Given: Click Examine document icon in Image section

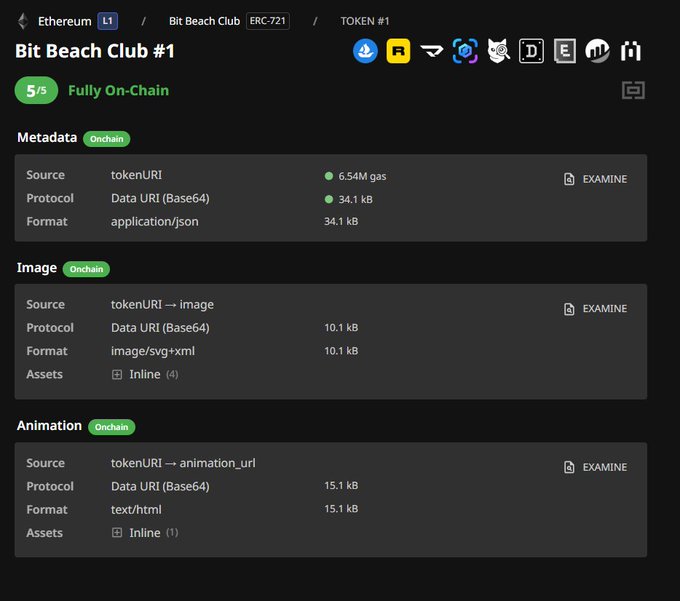Looking at the screenshot, I should (x=569, y=309).
